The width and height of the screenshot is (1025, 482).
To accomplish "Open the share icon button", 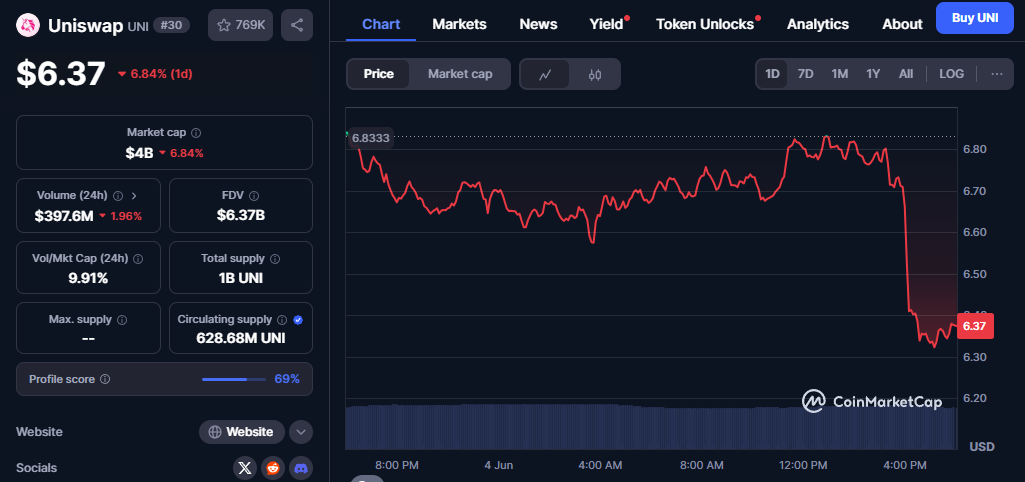I will pyautogui.click(x=297, y=26).
